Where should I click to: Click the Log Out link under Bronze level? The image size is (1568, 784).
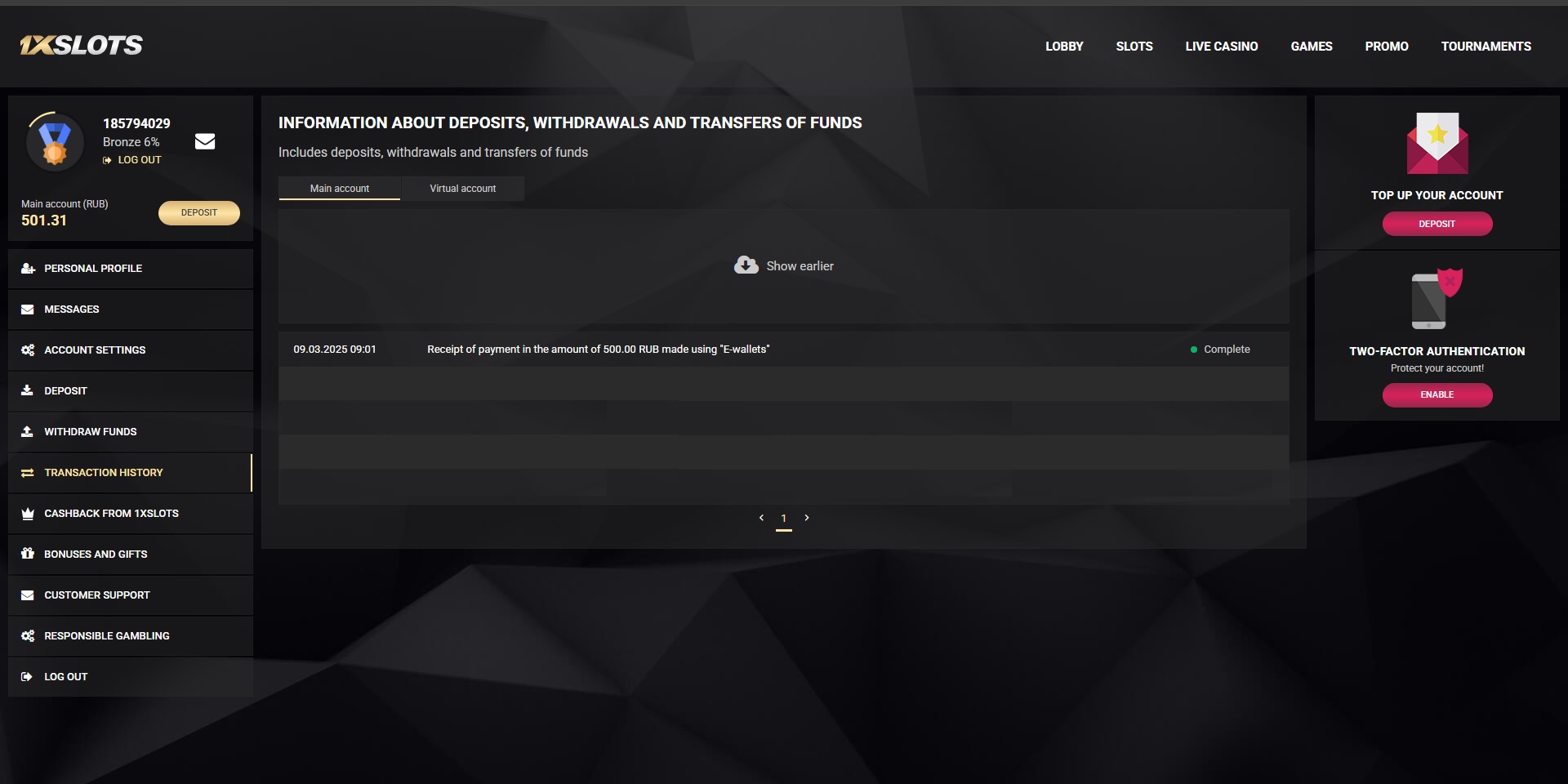click(x=132, y=160)
